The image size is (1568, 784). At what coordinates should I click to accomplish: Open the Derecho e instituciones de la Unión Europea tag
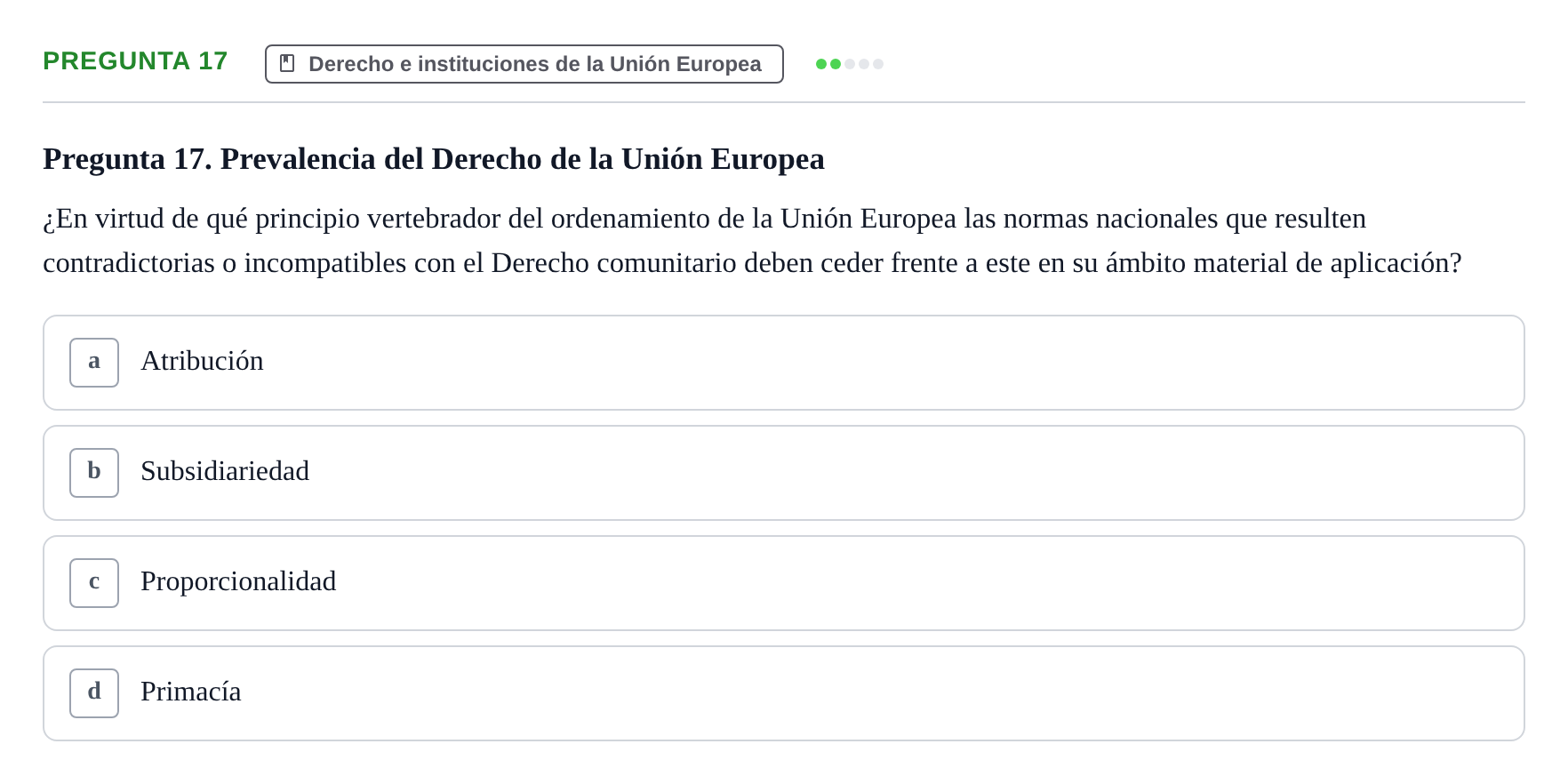(524, 64)
